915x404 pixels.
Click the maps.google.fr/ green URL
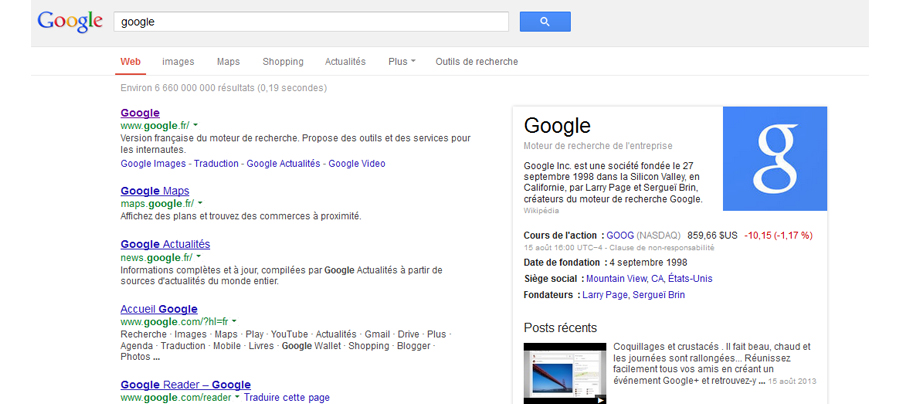[157, 203]
